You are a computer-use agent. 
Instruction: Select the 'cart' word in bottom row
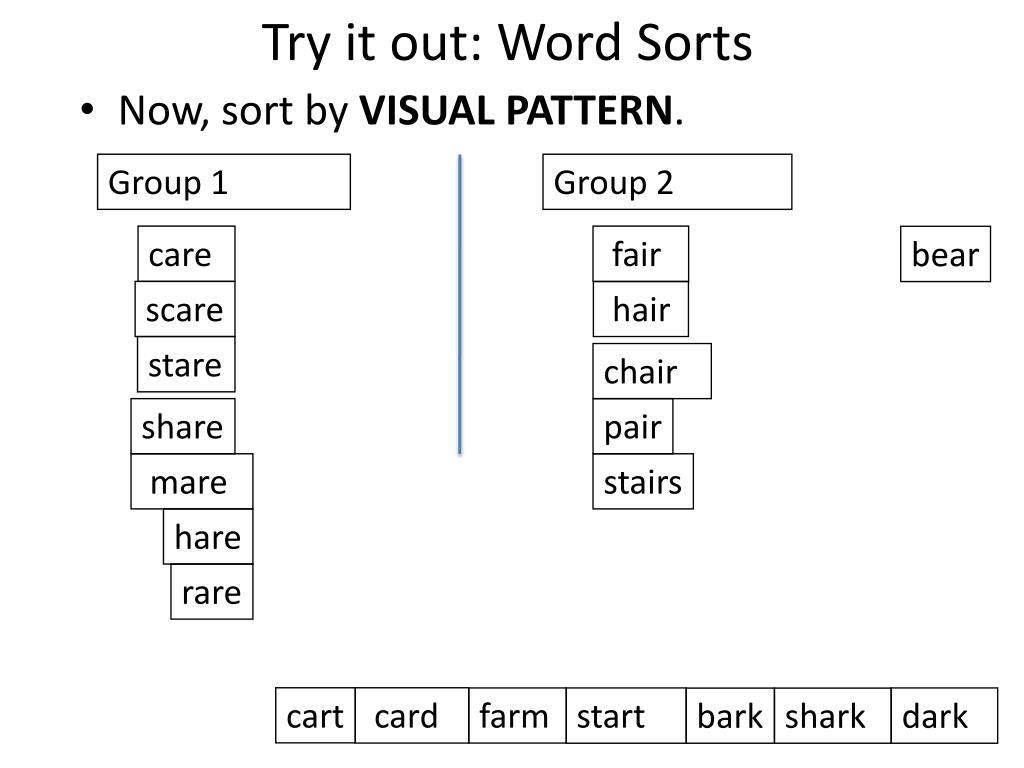315,716
